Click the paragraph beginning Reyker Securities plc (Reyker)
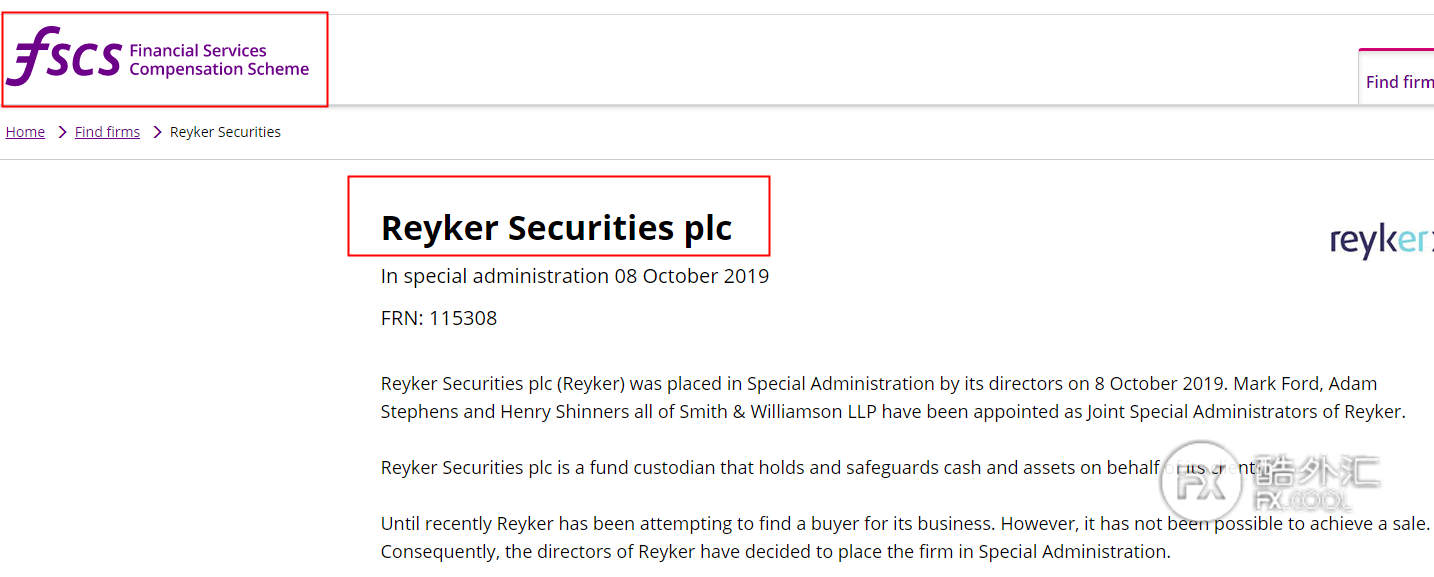The width and height of the screenshot is (1434, 577). [894, 397]
